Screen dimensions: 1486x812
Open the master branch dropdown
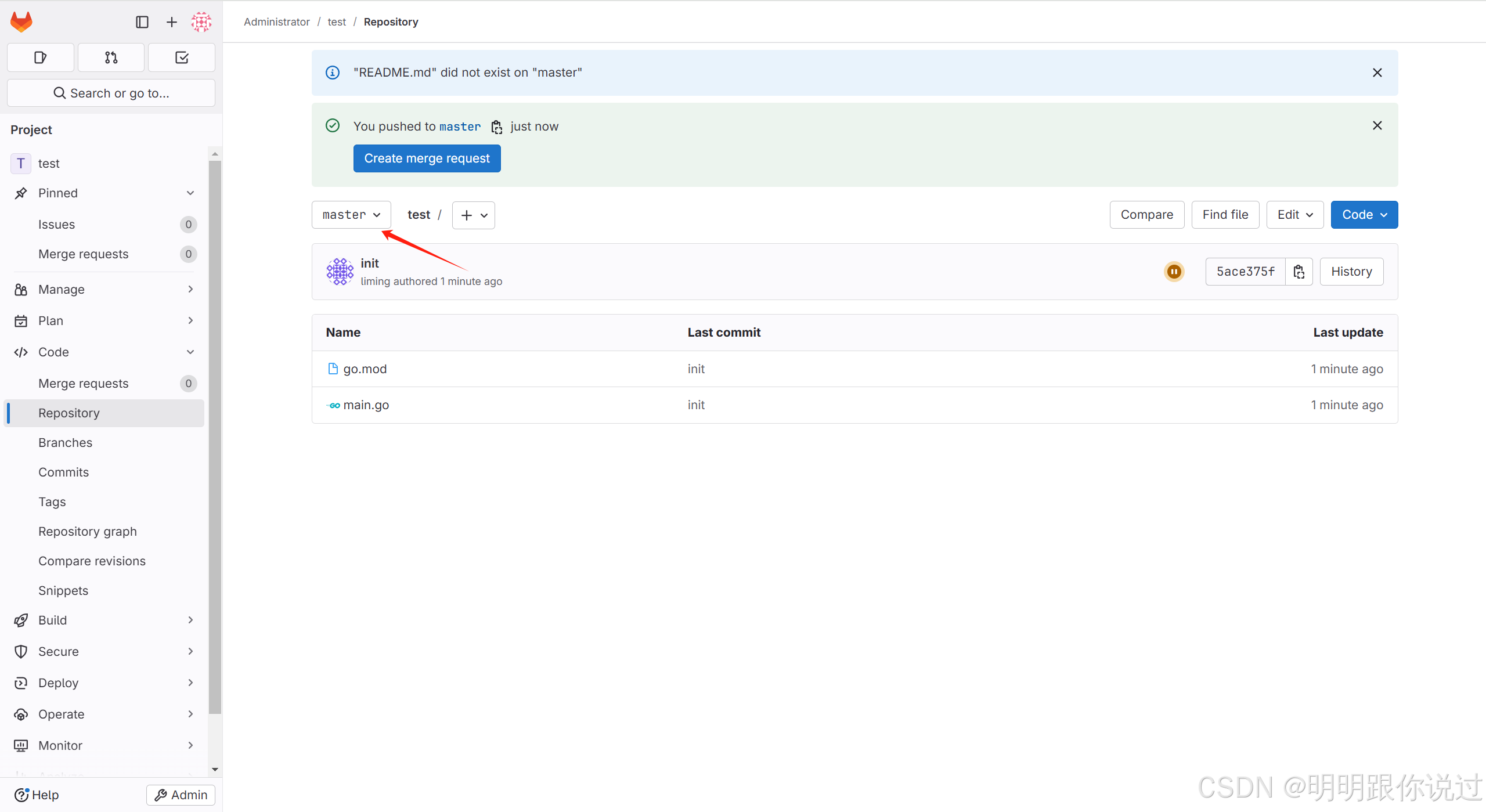(351, 215)
